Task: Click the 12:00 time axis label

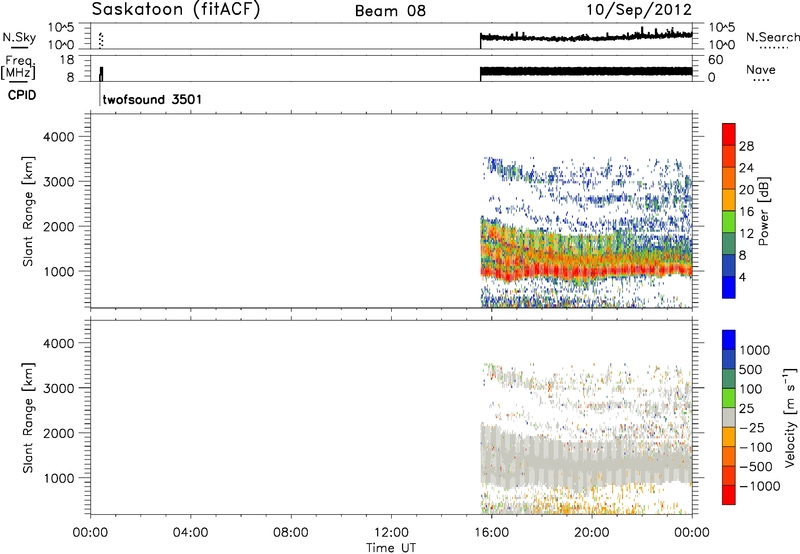Action: click(x=391, y=533)
